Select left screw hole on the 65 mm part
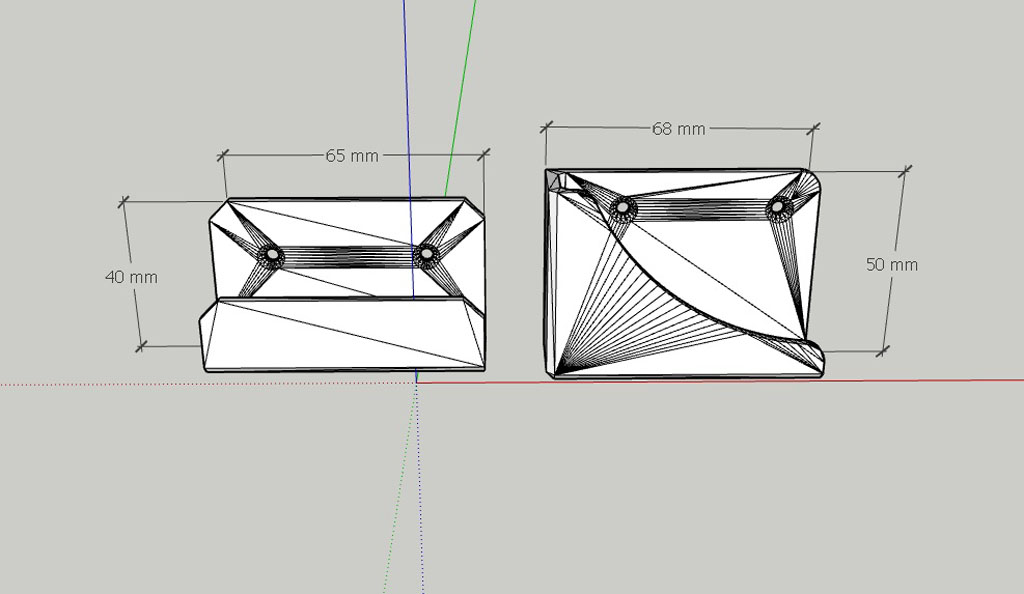The height and width of the screenshot is (594, 1024). tap(270, 255)
